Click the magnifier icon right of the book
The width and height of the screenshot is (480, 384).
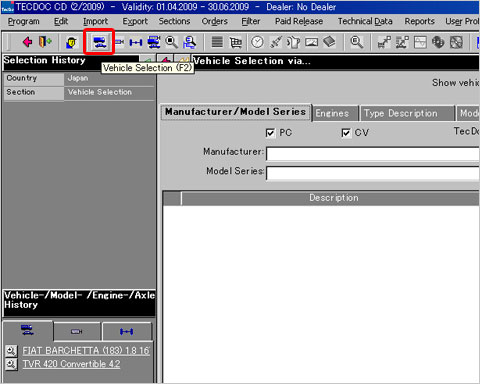point(357,42)
